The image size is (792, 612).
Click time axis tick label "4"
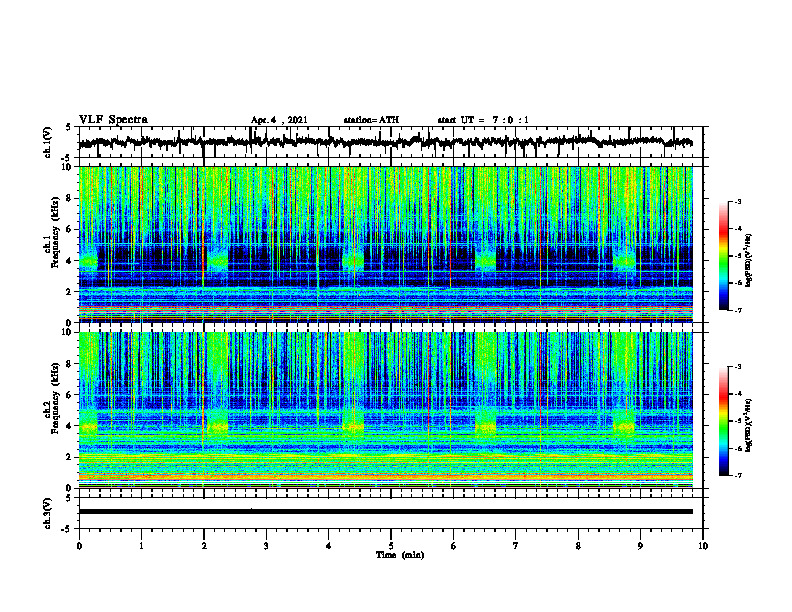[x=329, y=546]
